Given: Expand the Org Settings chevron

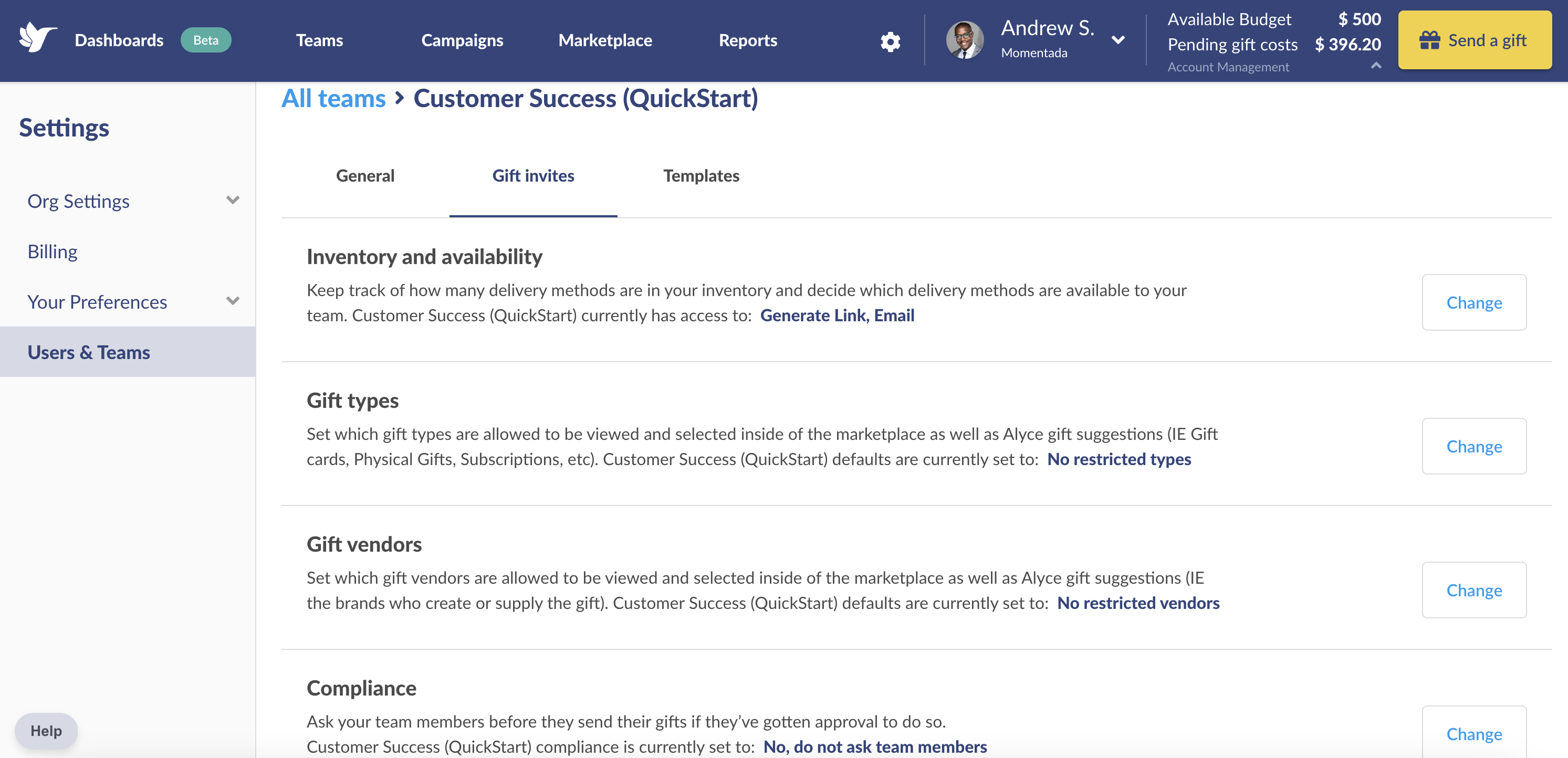Looking at the screenshot, I should (x=233, y=200).
